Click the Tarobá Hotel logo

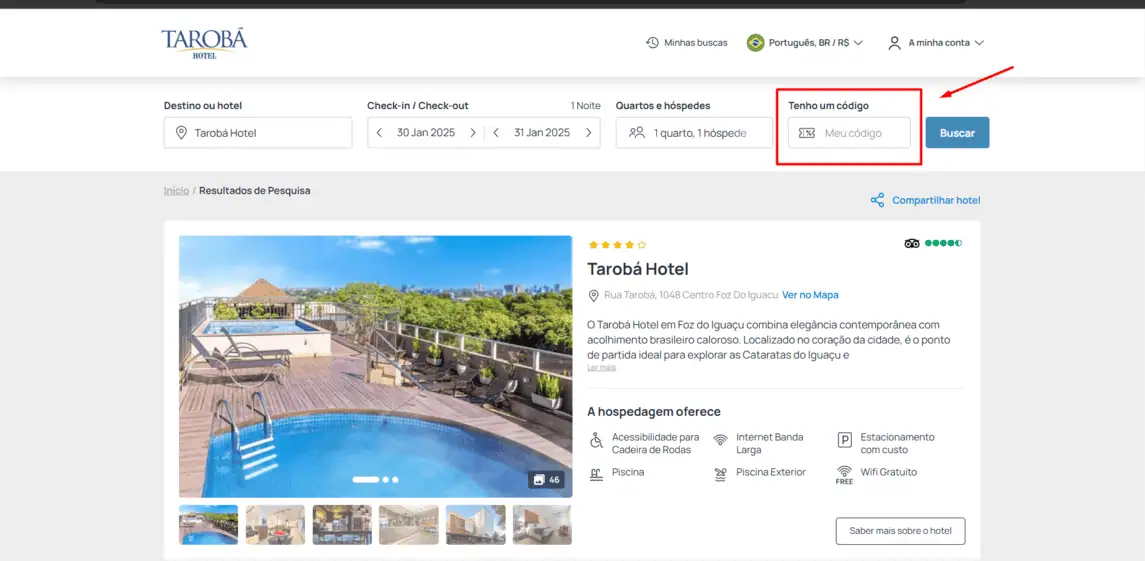click(x=204, y=43)
